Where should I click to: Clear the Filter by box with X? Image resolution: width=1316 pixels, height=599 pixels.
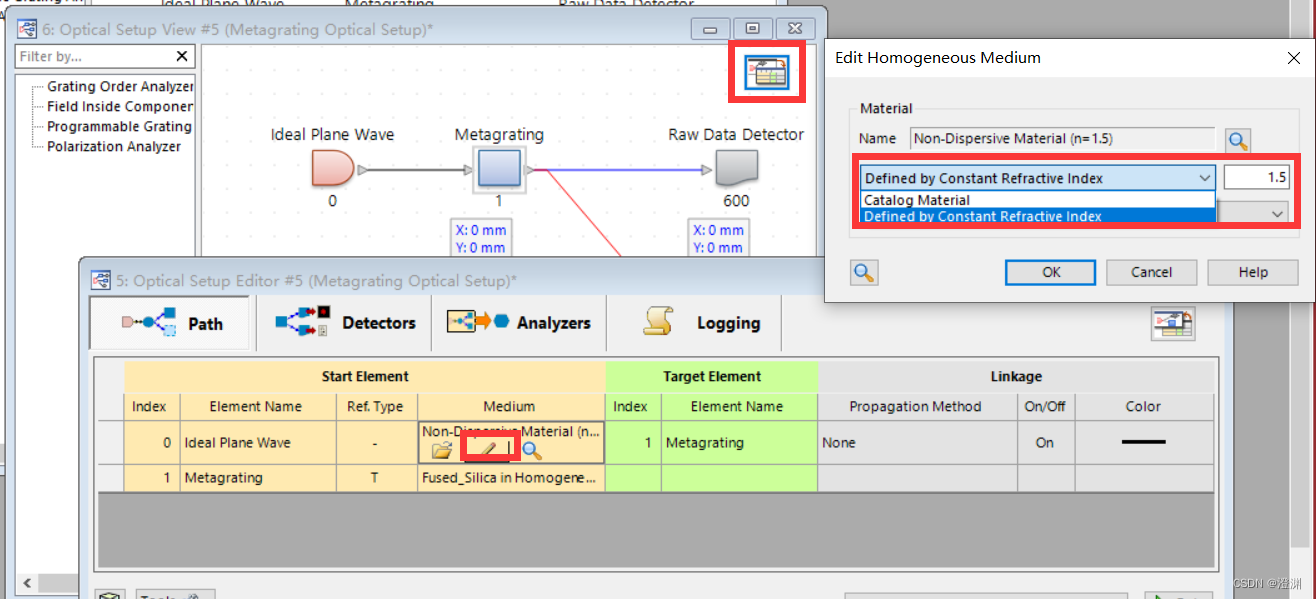[x=182, y=57]
